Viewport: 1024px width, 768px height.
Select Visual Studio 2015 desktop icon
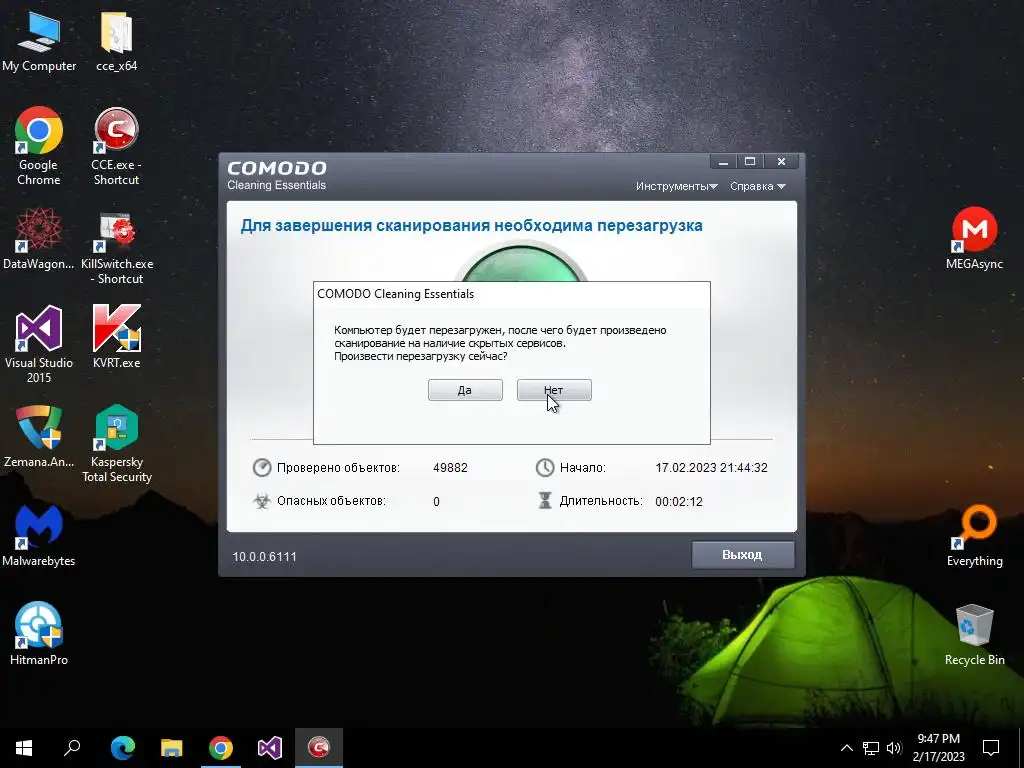(39, 344)
